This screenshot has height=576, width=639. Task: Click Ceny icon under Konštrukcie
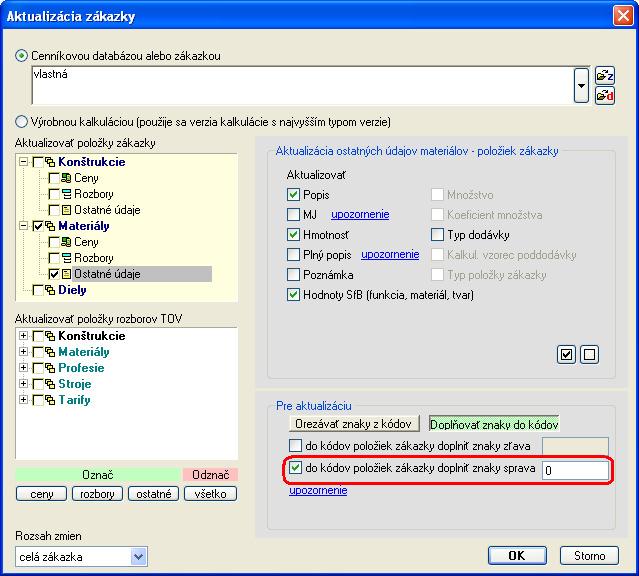pyautogui.click(x=66, y=178)
